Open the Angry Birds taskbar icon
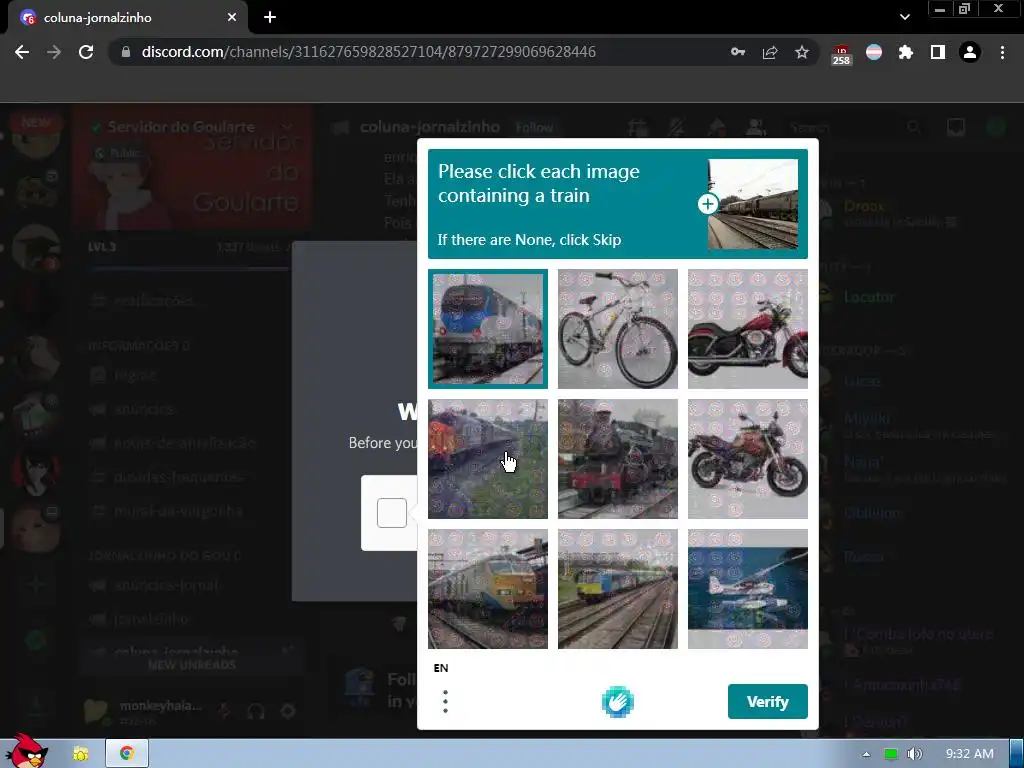This screenshot has width=1024, height=768. pos(26,752)
